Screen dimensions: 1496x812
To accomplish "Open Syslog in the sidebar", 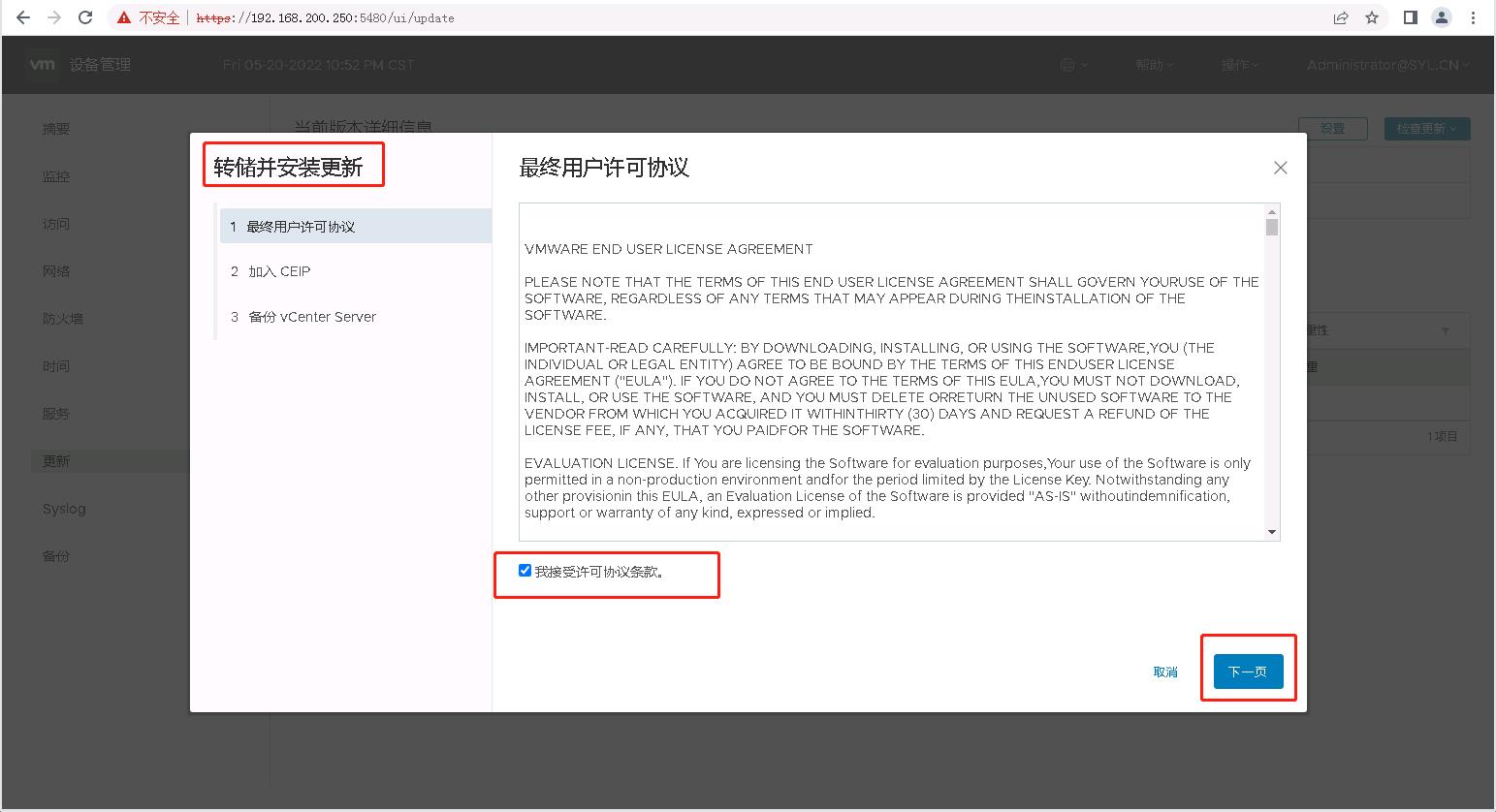I will pos(64,509).
